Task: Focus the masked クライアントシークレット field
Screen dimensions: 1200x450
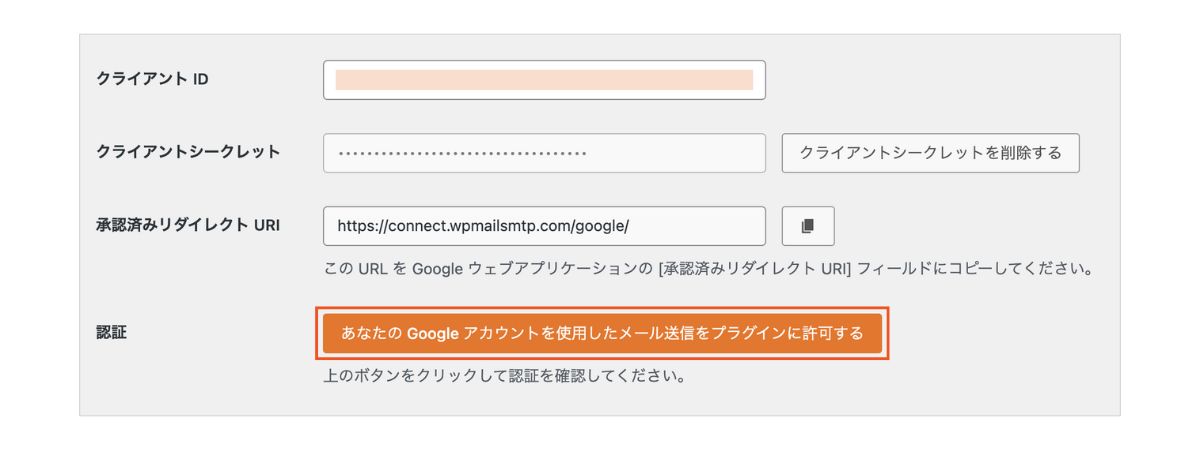Action: point(544,153)
